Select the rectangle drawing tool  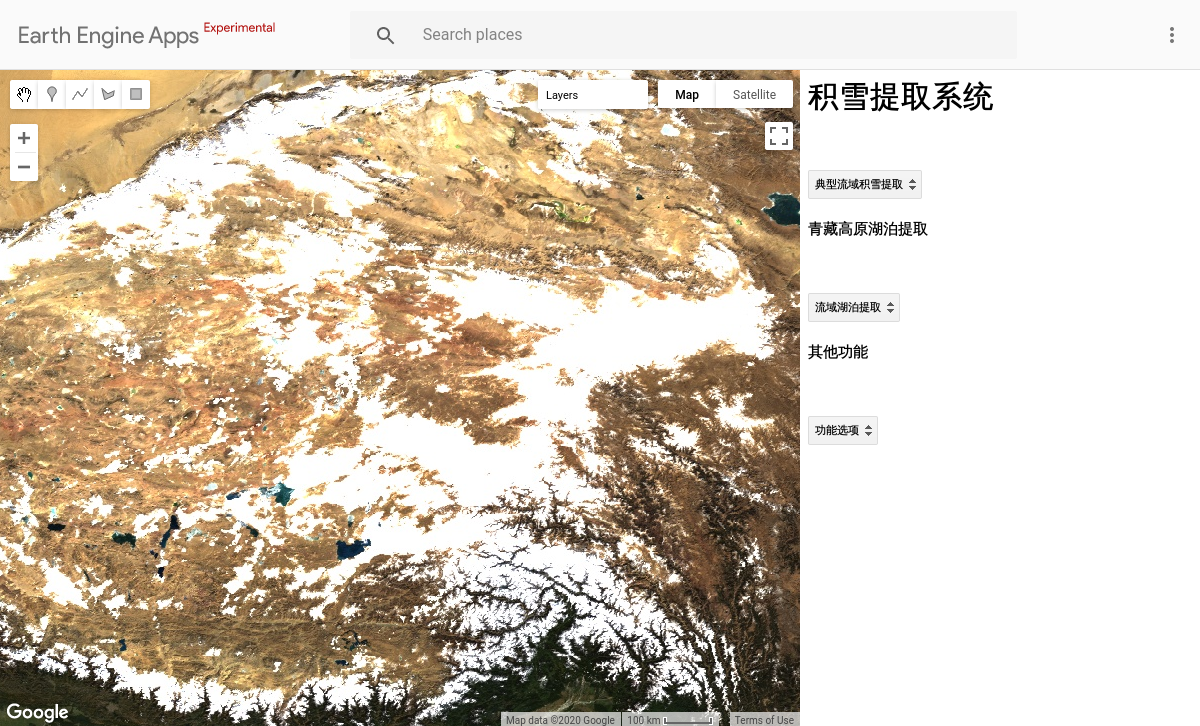[x=135, y=94]
